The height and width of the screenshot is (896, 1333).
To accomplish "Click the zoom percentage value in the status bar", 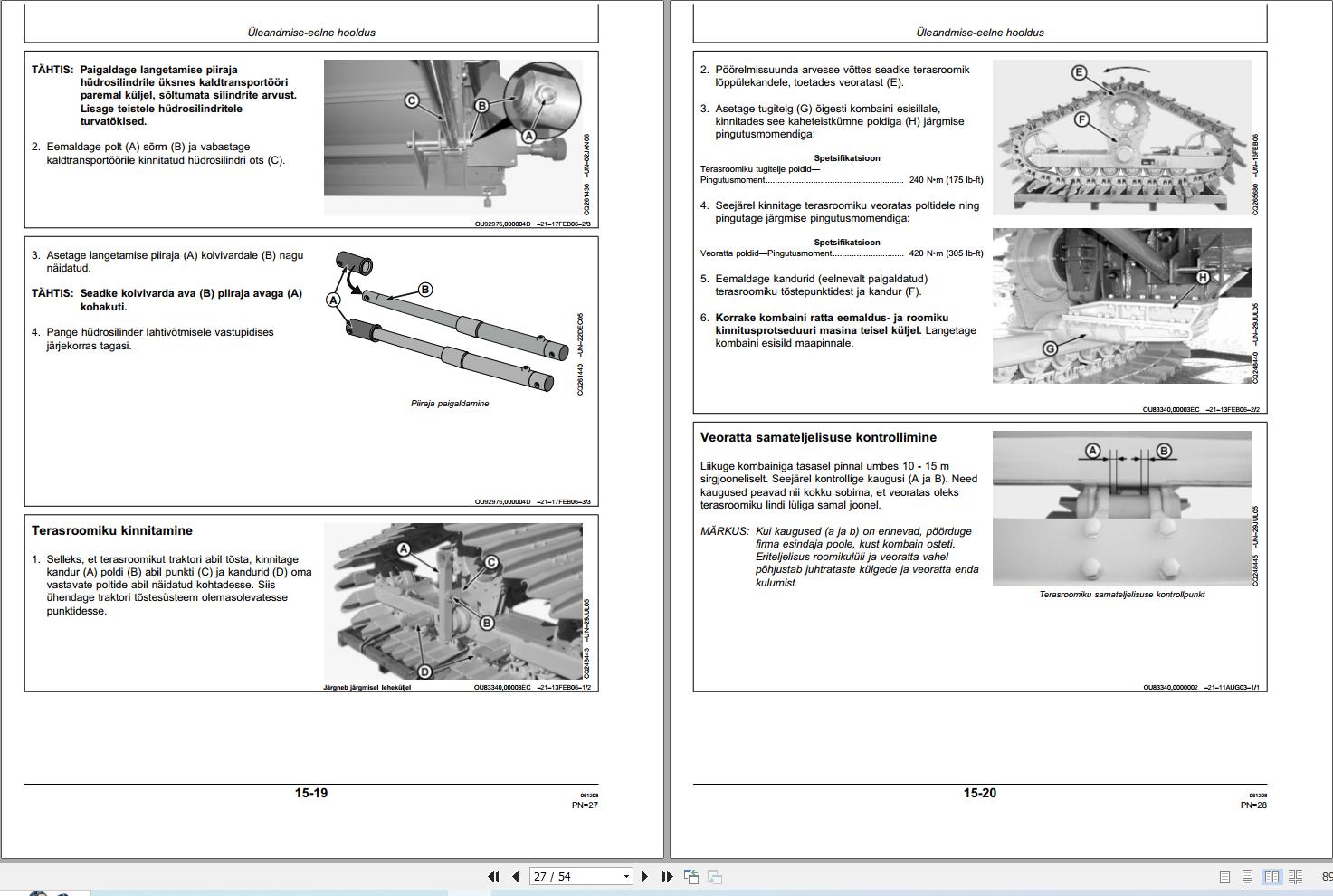I will point(1327,877).
